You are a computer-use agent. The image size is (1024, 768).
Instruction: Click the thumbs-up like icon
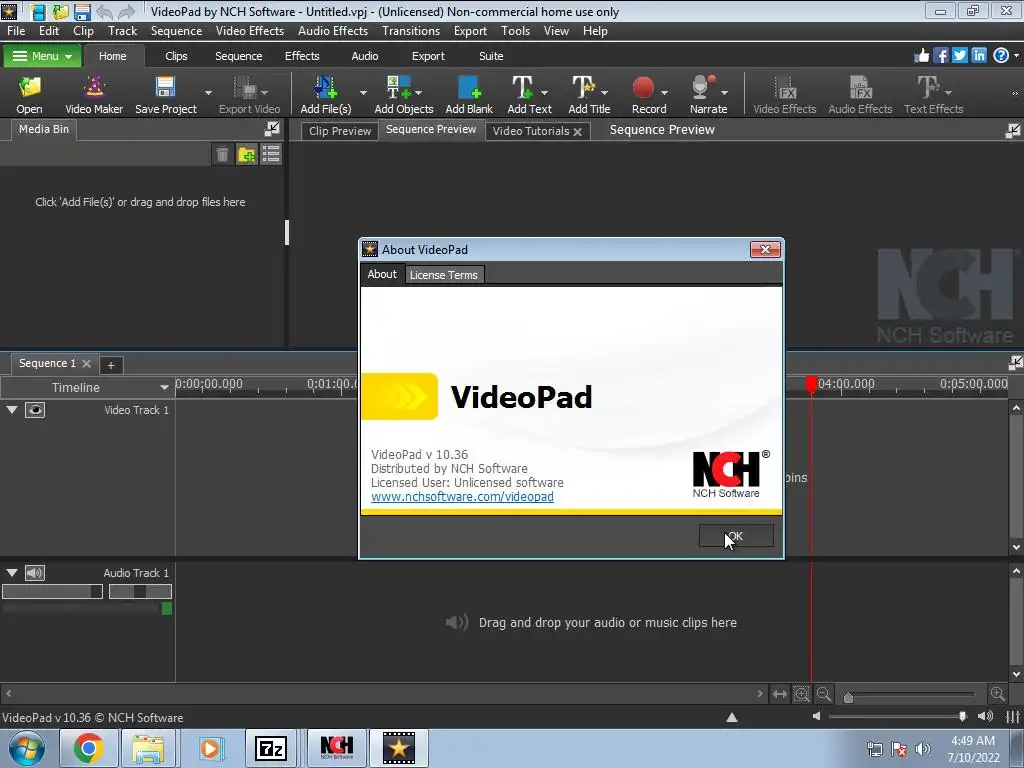pyautogui.click(x=921, y=56)
